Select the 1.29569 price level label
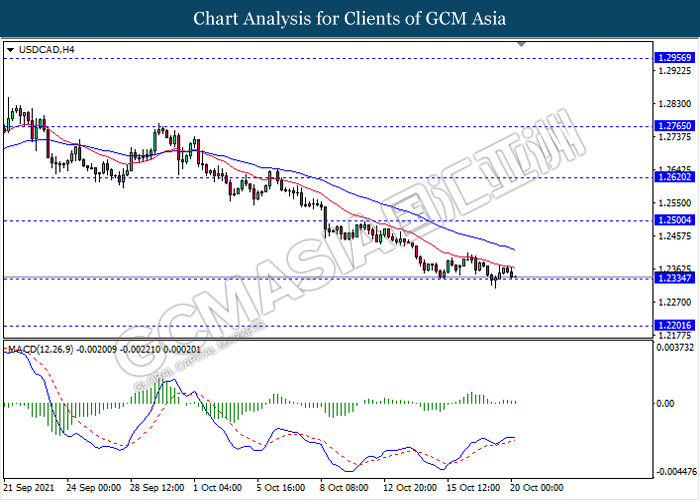 pos(675,58)
